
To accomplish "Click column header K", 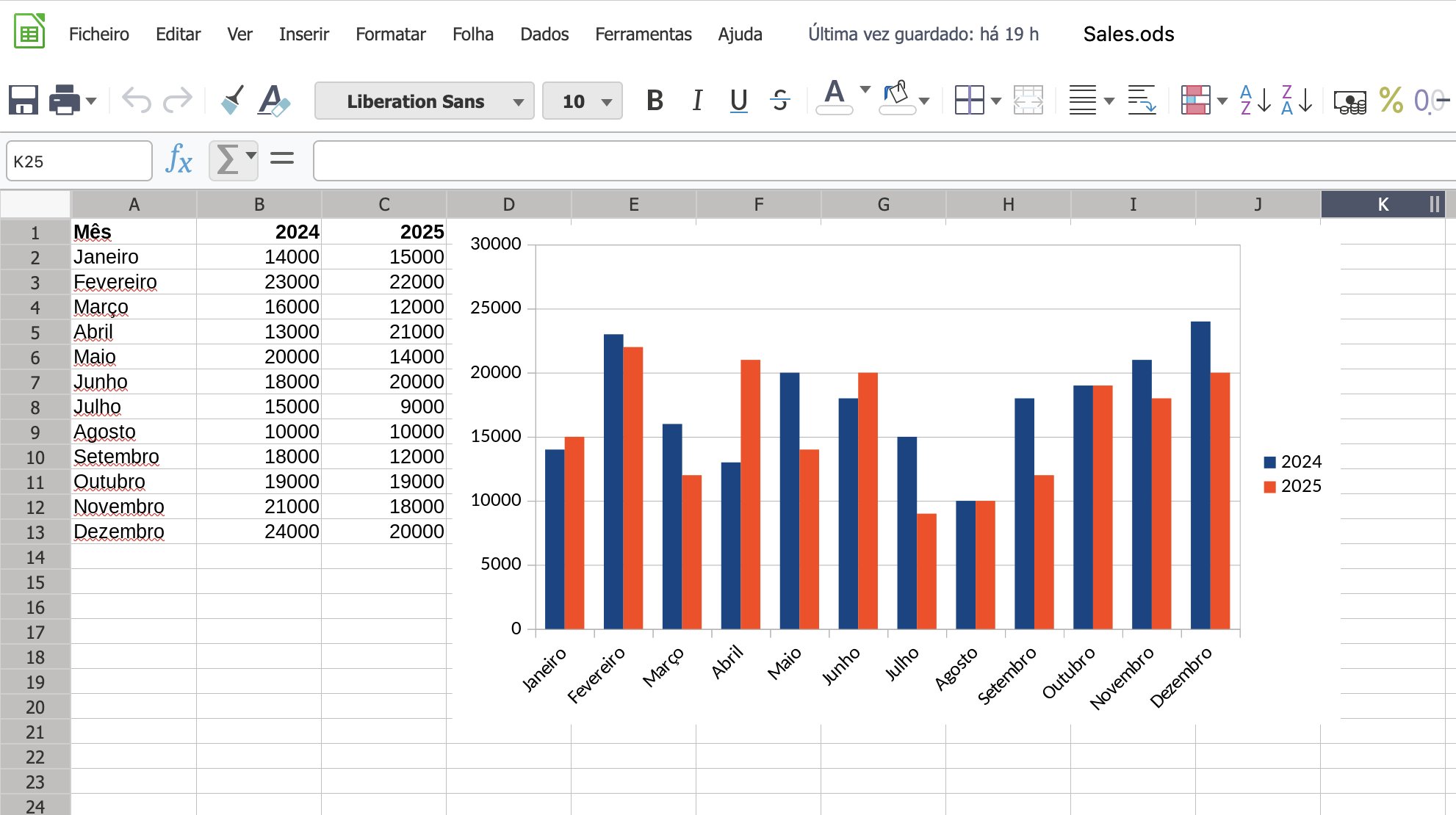I will coord(1382,204).
